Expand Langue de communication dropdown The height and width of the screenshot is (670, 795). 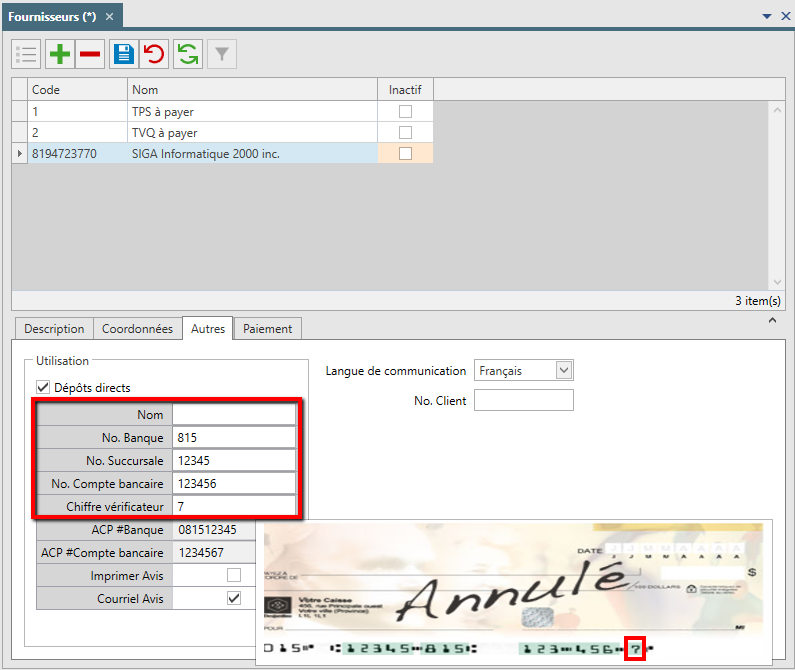coord(564,370)
